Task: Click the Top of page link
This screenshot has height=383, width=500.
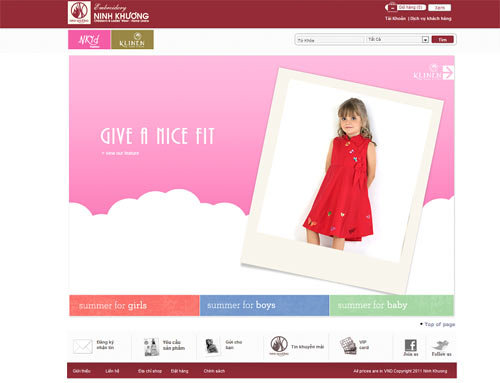Action: 439,324
